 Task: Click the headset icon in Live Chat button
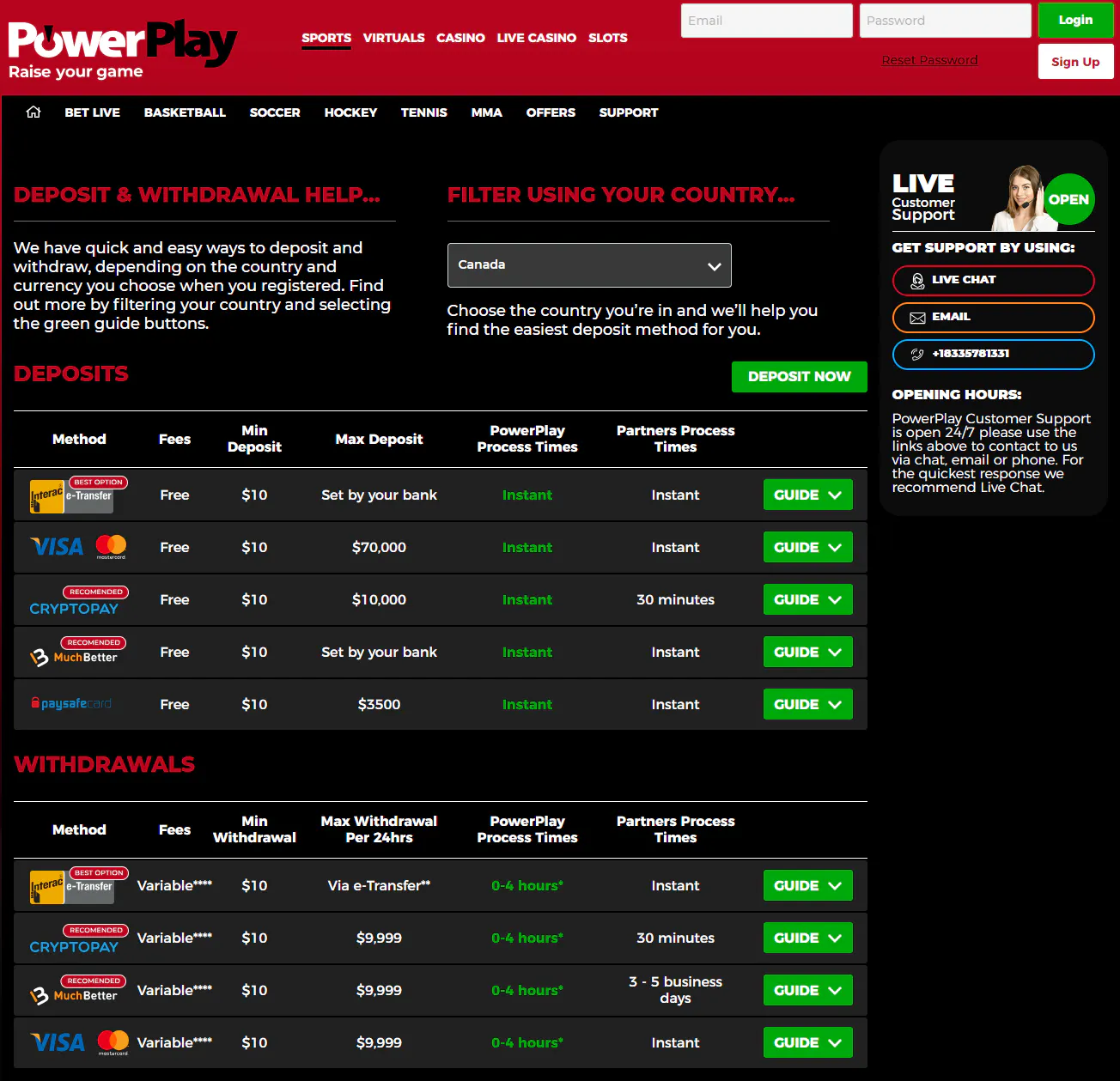click(917, 280)
